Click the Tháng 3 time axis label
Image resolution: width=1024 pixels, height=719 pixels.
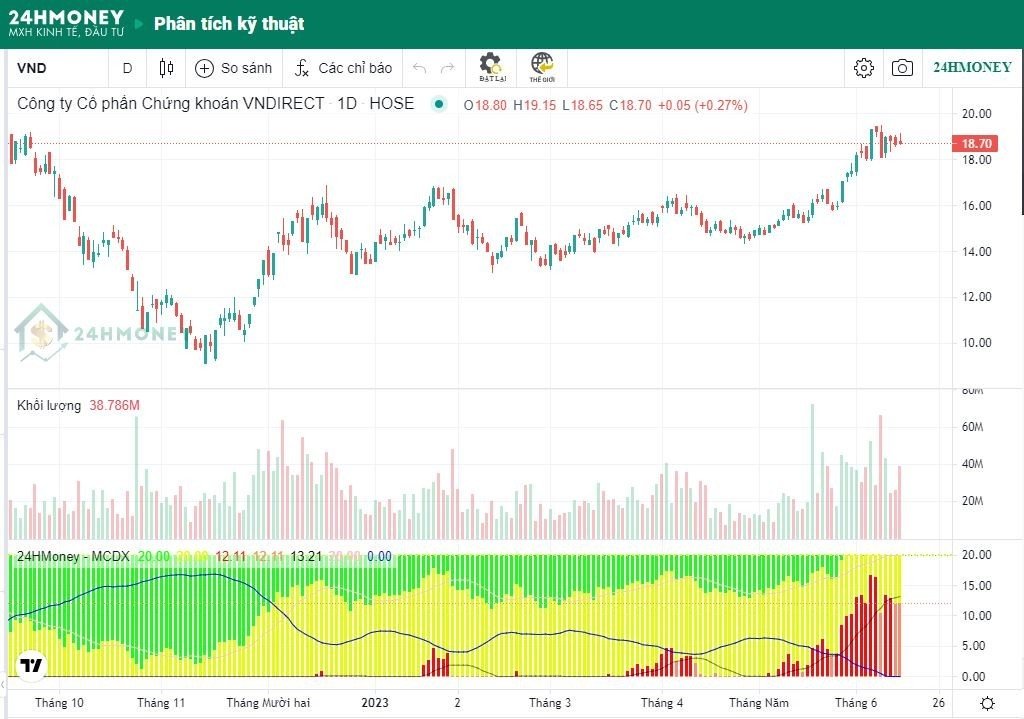click(x=550, y=703)
